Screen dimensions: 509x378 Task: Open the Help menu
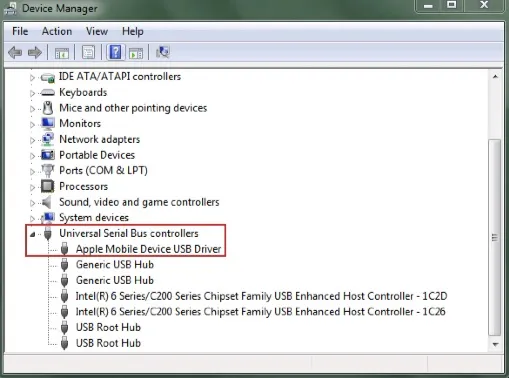pos(133,31)
